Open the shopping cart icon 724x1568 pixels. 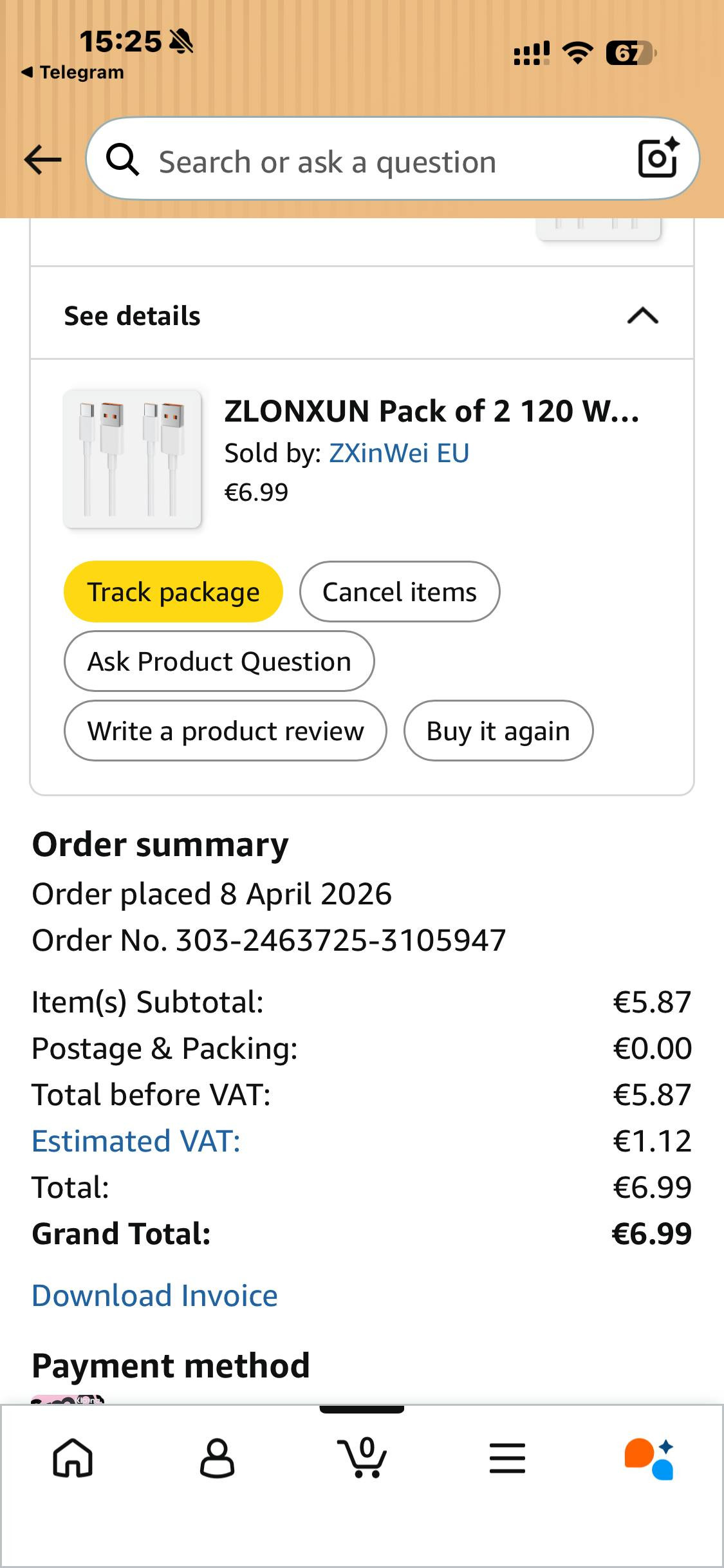point(362,1457)
